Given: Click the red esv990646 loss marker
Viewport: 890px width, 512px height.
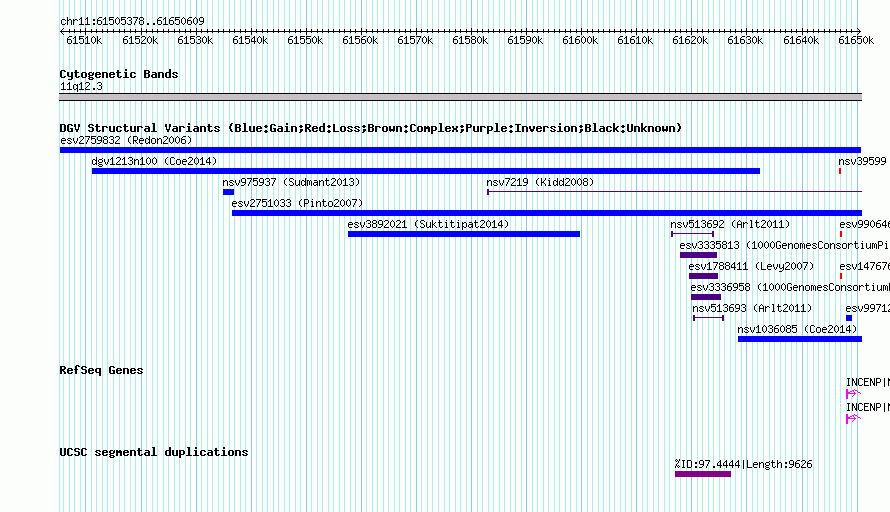Looking at the screenshot, I should pos(841,234).
